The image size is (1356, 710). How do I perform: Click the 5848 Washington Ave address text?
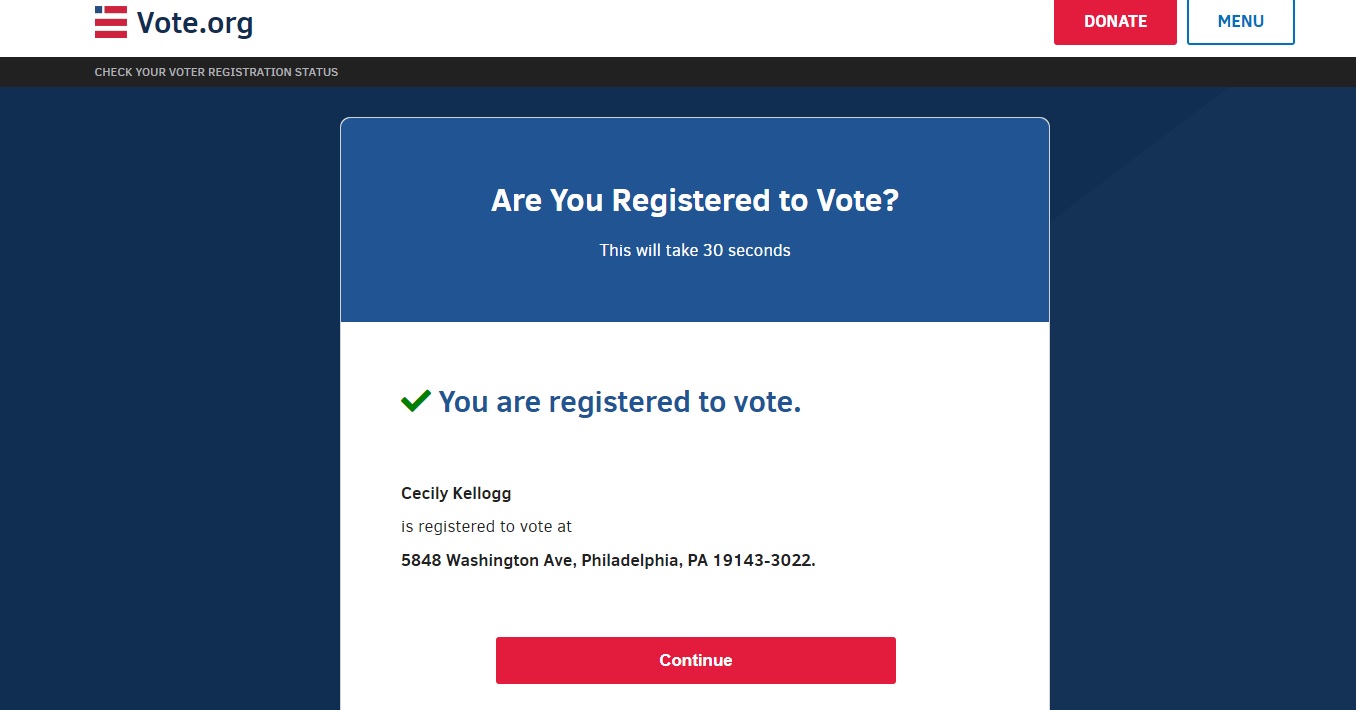pyautogui.click(x=487, y=561)
